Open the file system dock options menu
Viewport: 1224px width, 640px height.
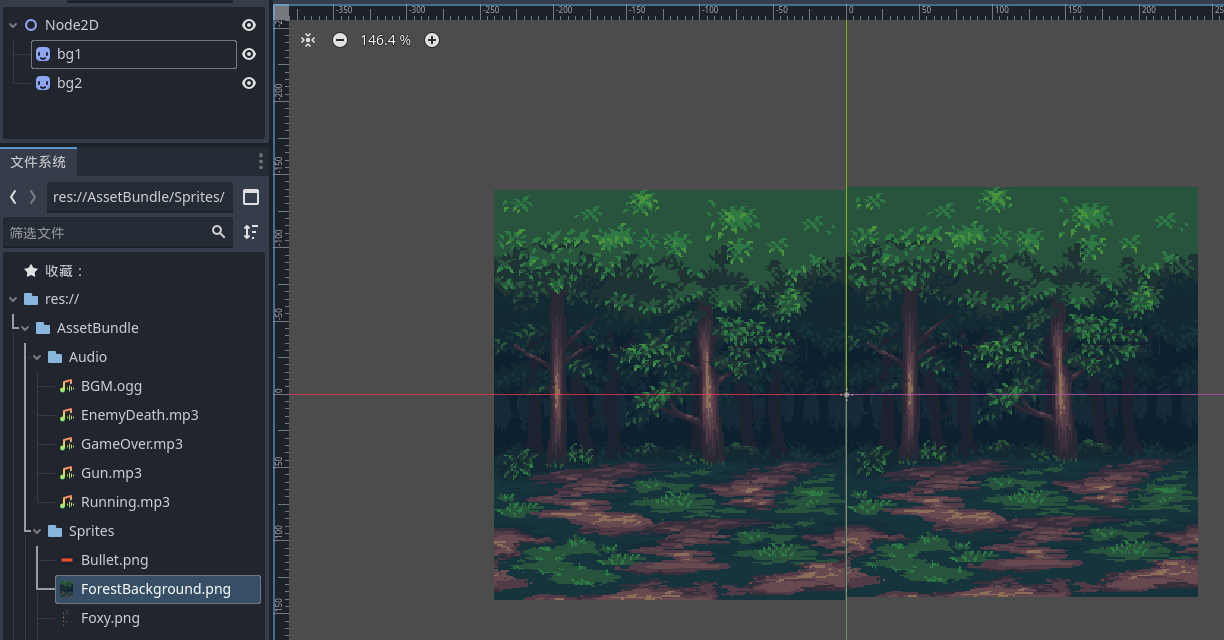pyautogui.click(x=261, y=161)
